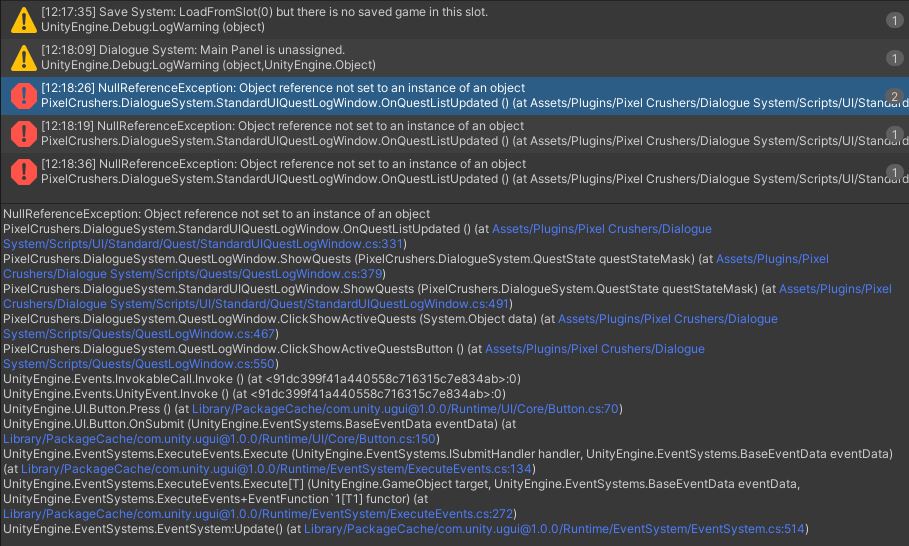Click the count badge on the Main Panel unassigned warning

point(895,58)
